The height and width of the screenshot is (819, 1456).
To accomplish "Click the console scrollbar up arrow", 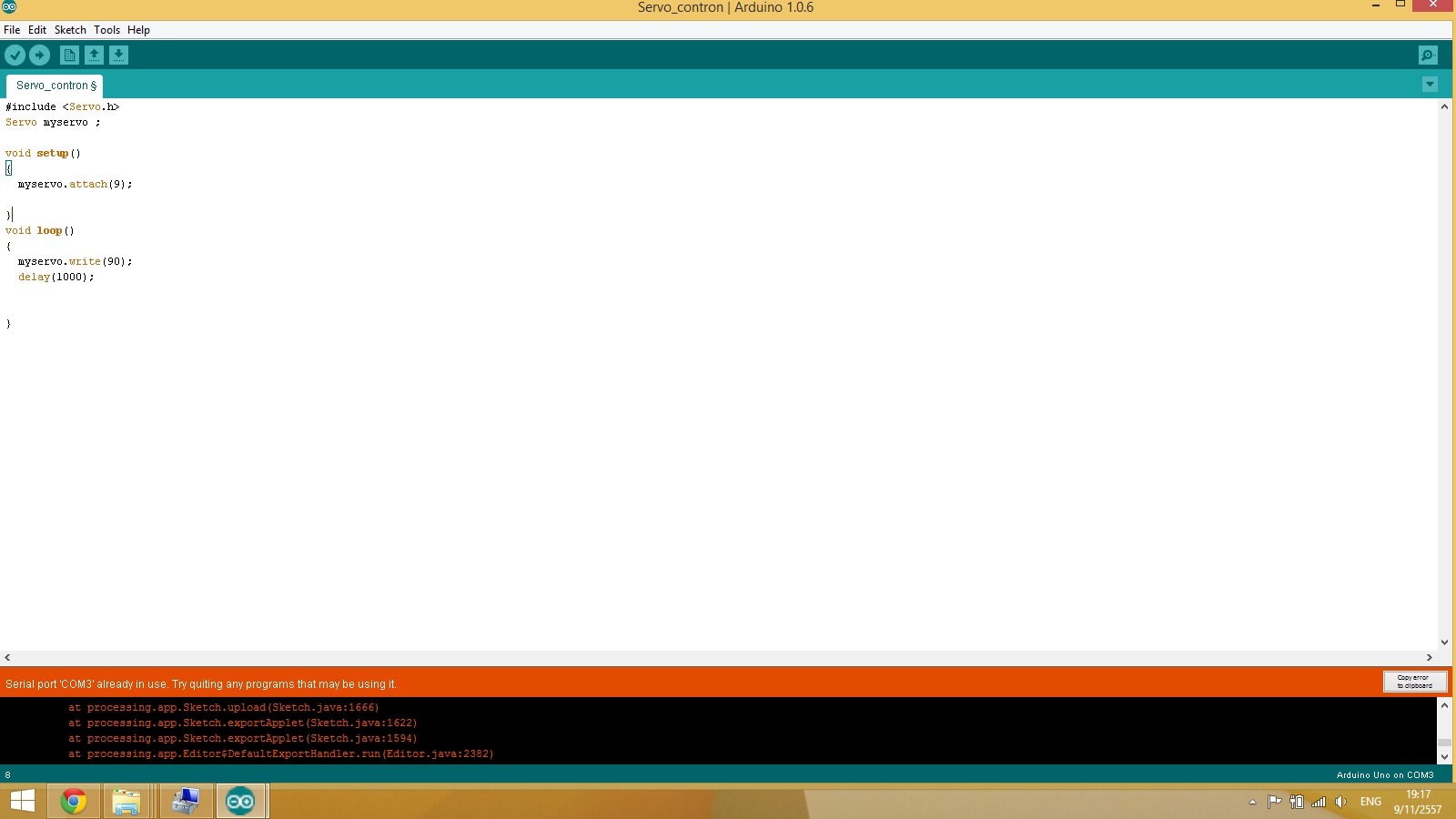I will (1444, 705).
